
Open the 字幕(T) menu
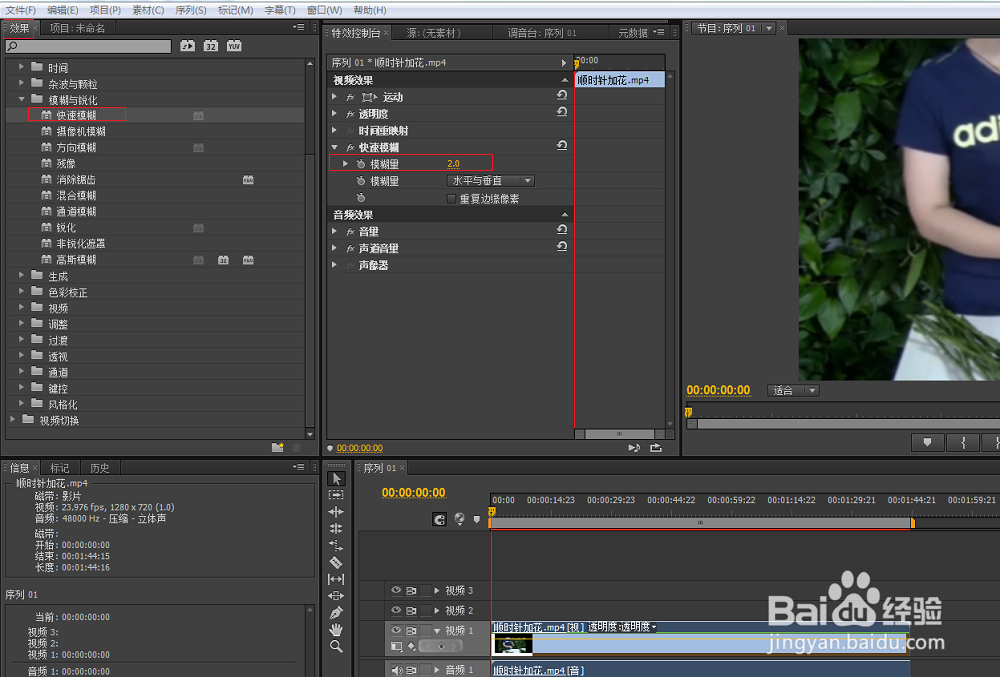tap(280, 10)
